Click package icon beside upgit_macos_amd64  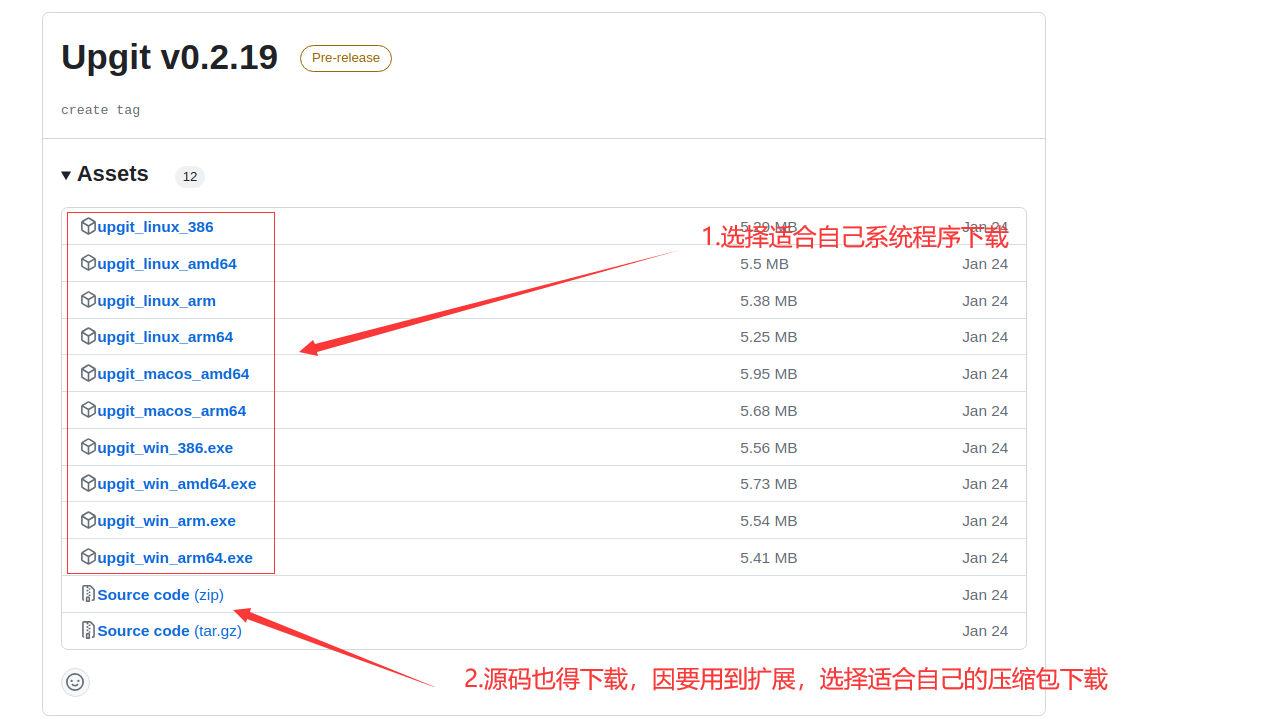pos(88,373)
